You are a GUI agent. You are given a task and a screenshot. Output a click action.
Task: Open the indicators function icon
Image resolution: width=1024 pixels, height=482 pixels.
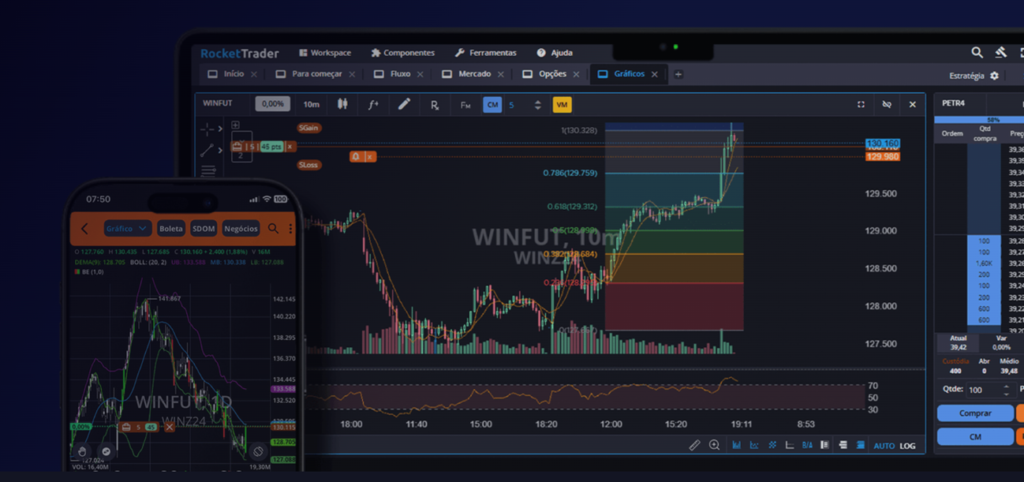(x=373, y=104)
